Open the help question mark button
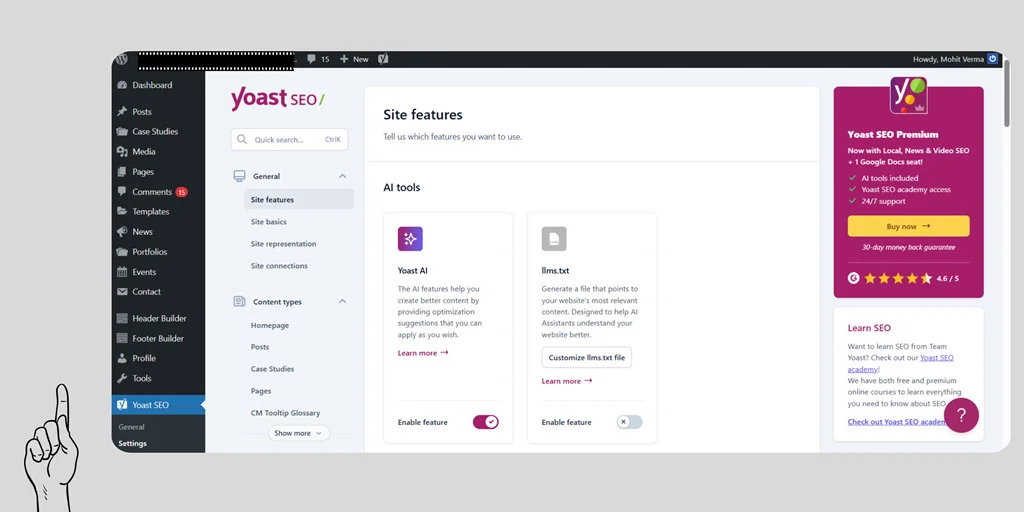Viewport: 1024px width, 512px height. (961, 415)
